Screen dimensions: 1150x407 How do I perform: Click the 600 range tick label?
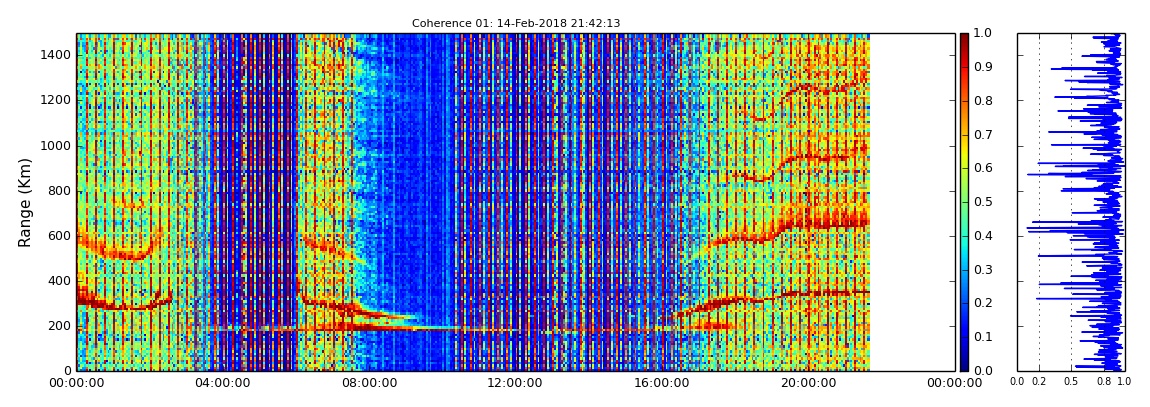[60, 235]
